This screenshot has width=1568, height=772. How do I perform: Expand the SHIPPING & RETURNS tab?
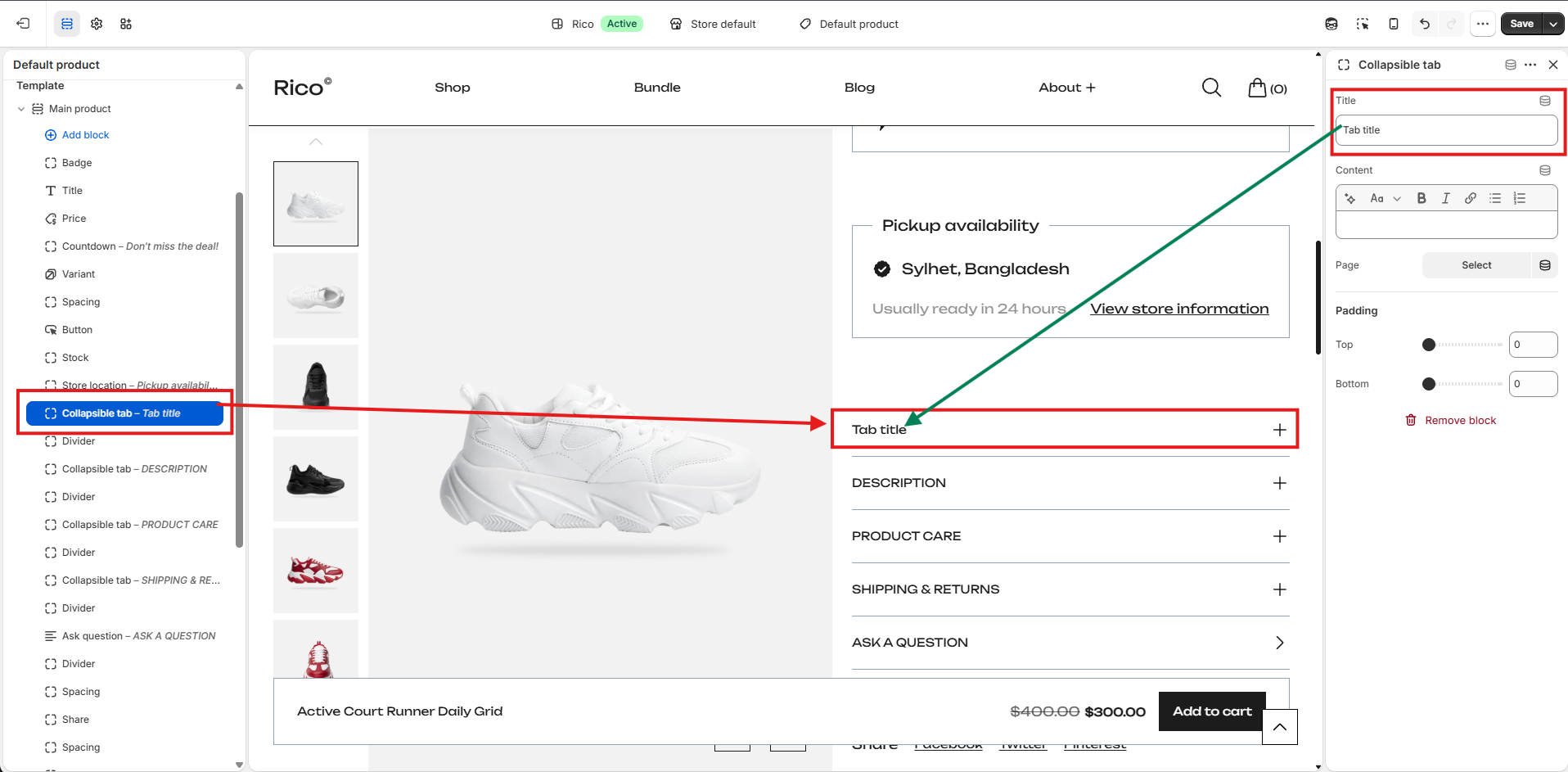1280,589
